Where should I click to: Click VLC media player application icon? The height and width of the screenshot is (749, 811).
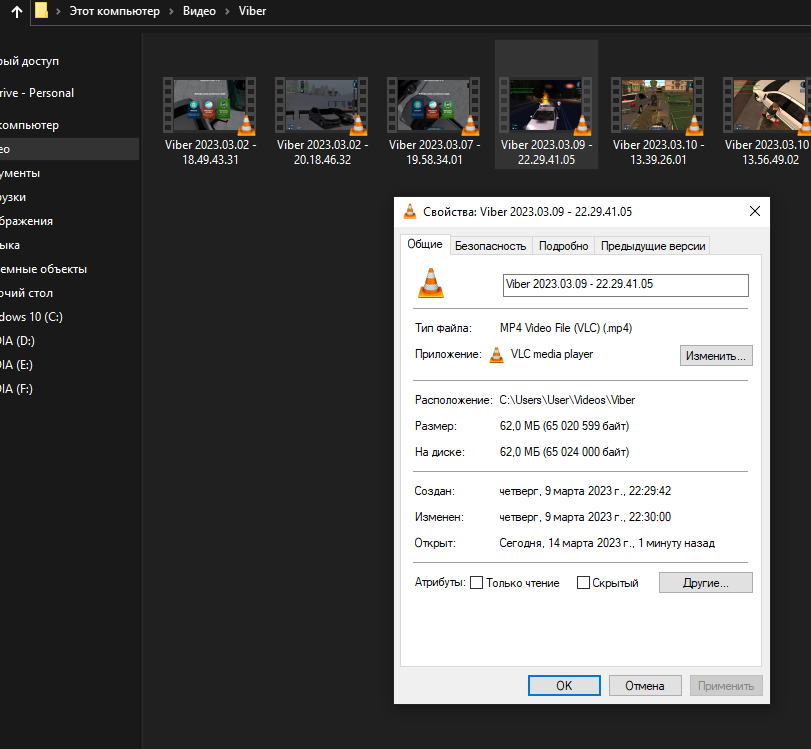[496, 355]
